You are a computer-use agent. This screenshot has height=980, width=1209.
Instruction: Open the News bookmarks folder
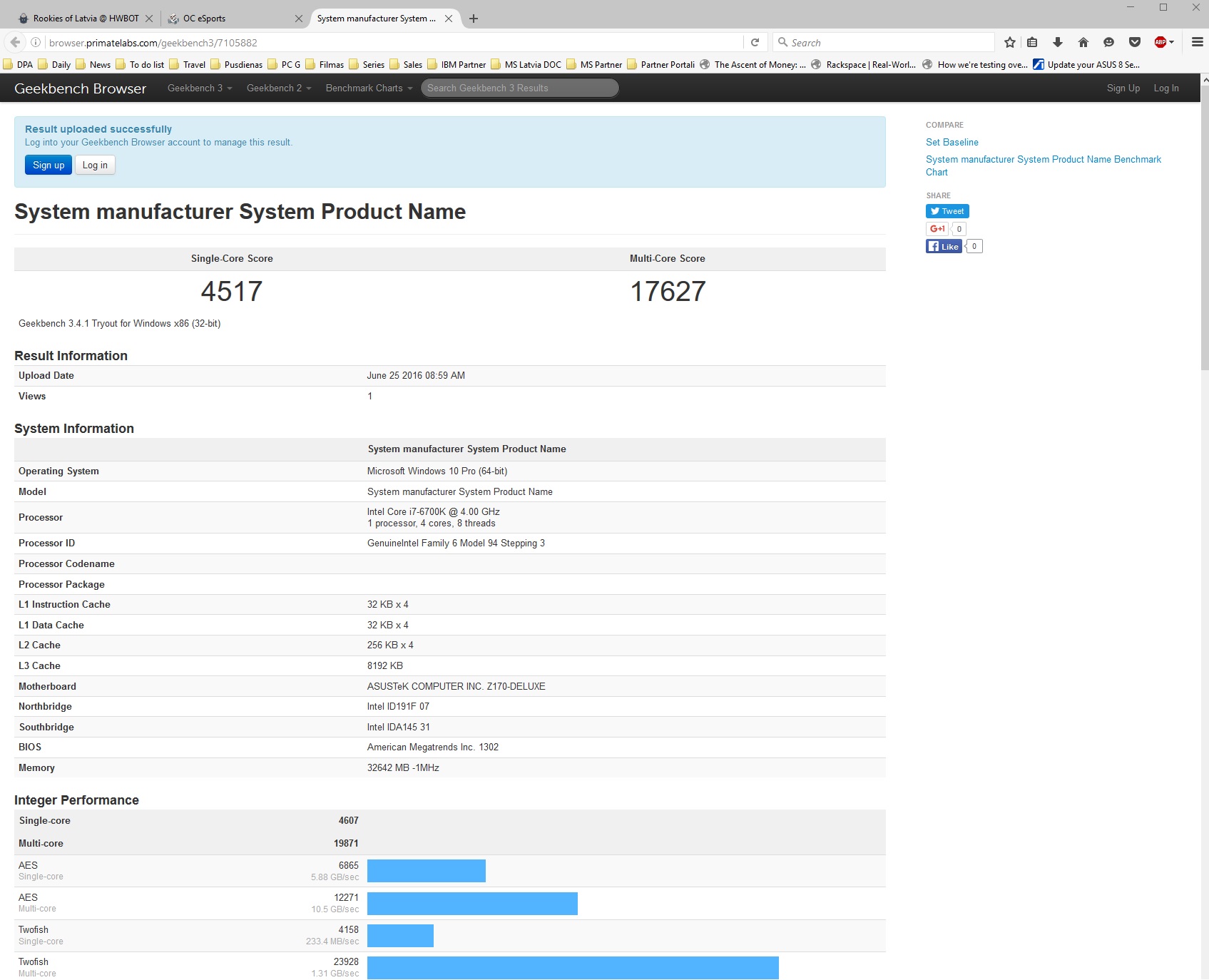(x=93, y=64)
